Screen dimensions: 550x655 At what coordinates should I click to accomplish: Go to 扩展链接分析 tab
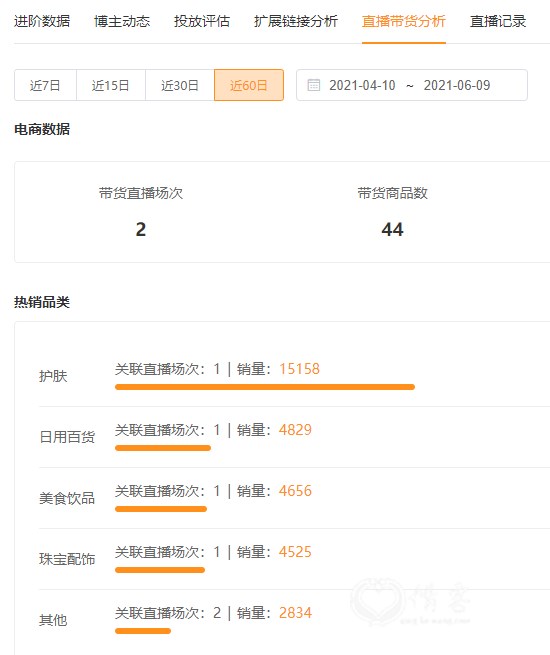(x=296, y=21)
